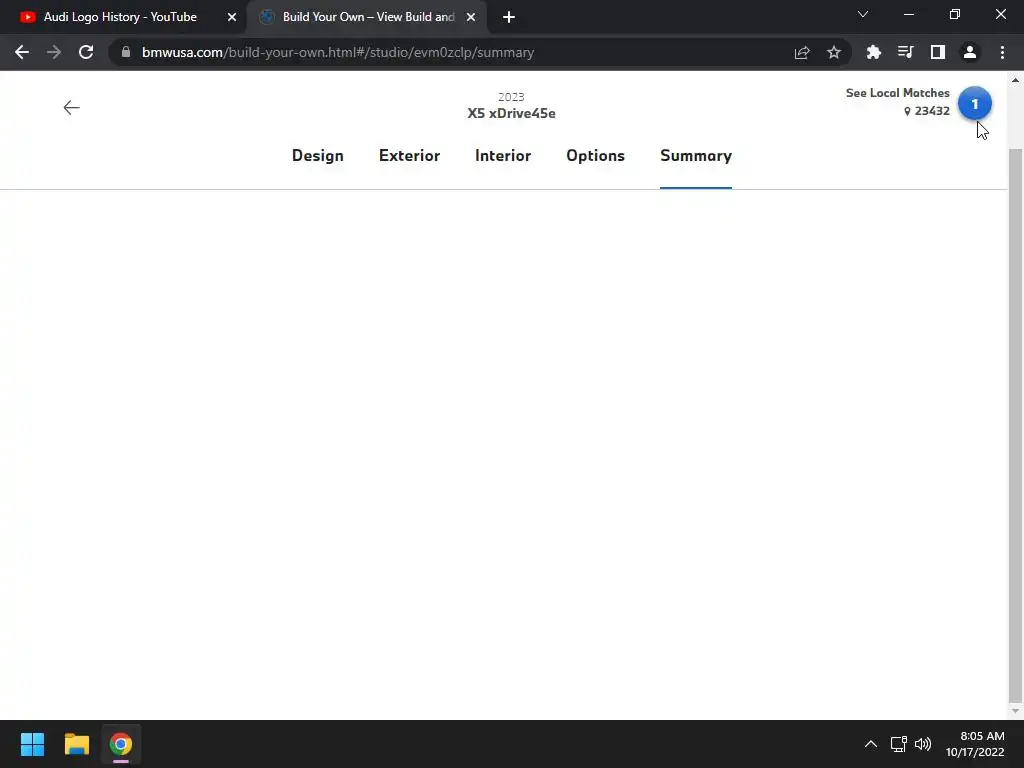
Task: Open Chrome's three-dot menu
Action: [x=1002, y=52]
